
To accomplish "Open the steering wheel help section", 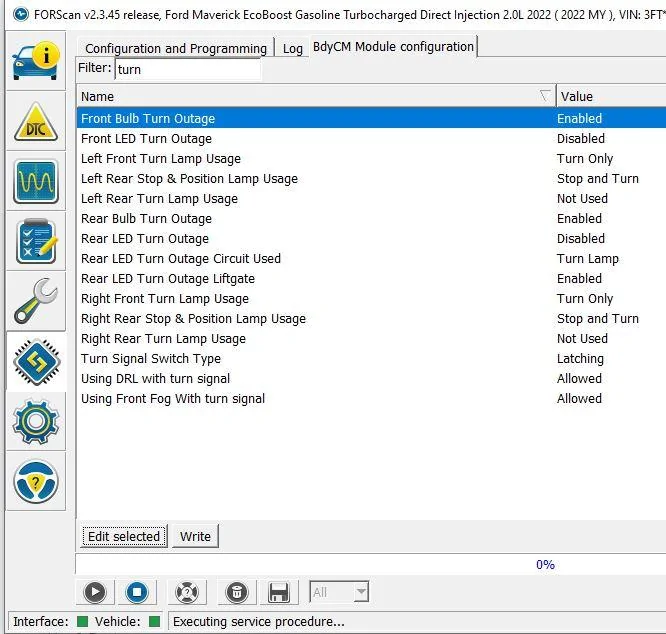I will pyautogui.click(x=36, y=482).
